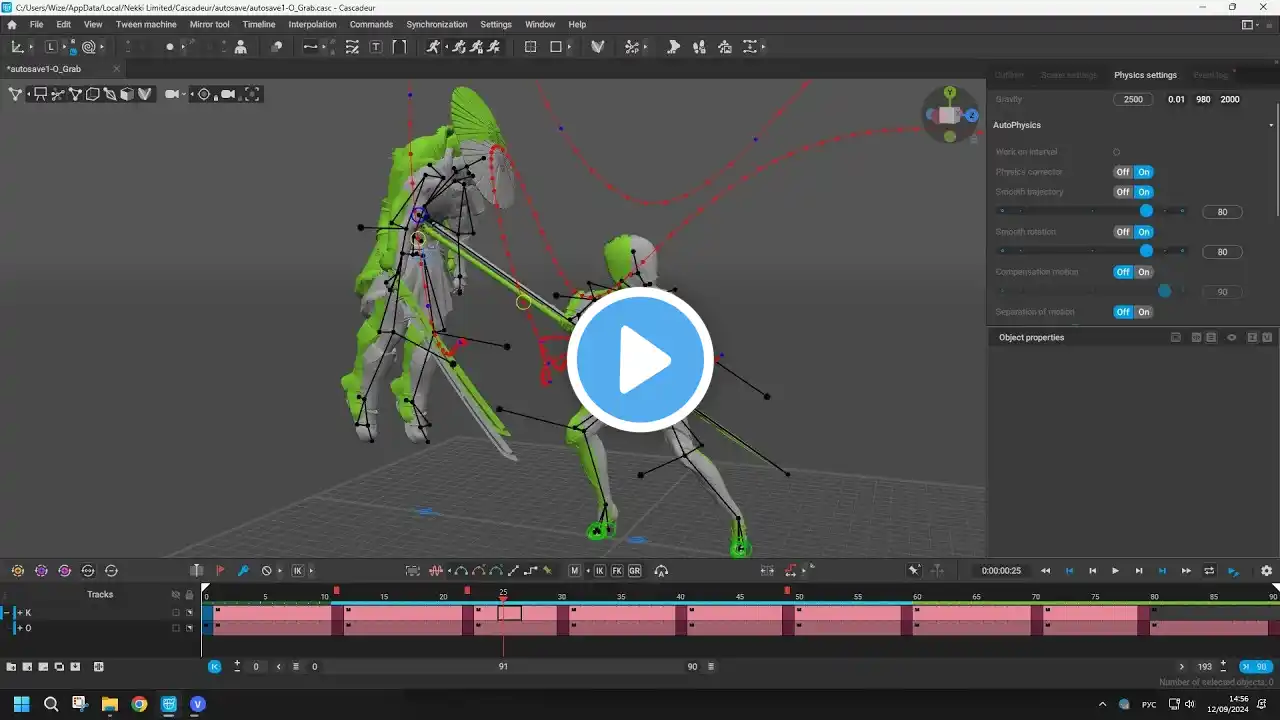Click the blue key icon on timeline toolbar
The image size is (1280, 720).
pyautogui.click(x=243, y=571)
